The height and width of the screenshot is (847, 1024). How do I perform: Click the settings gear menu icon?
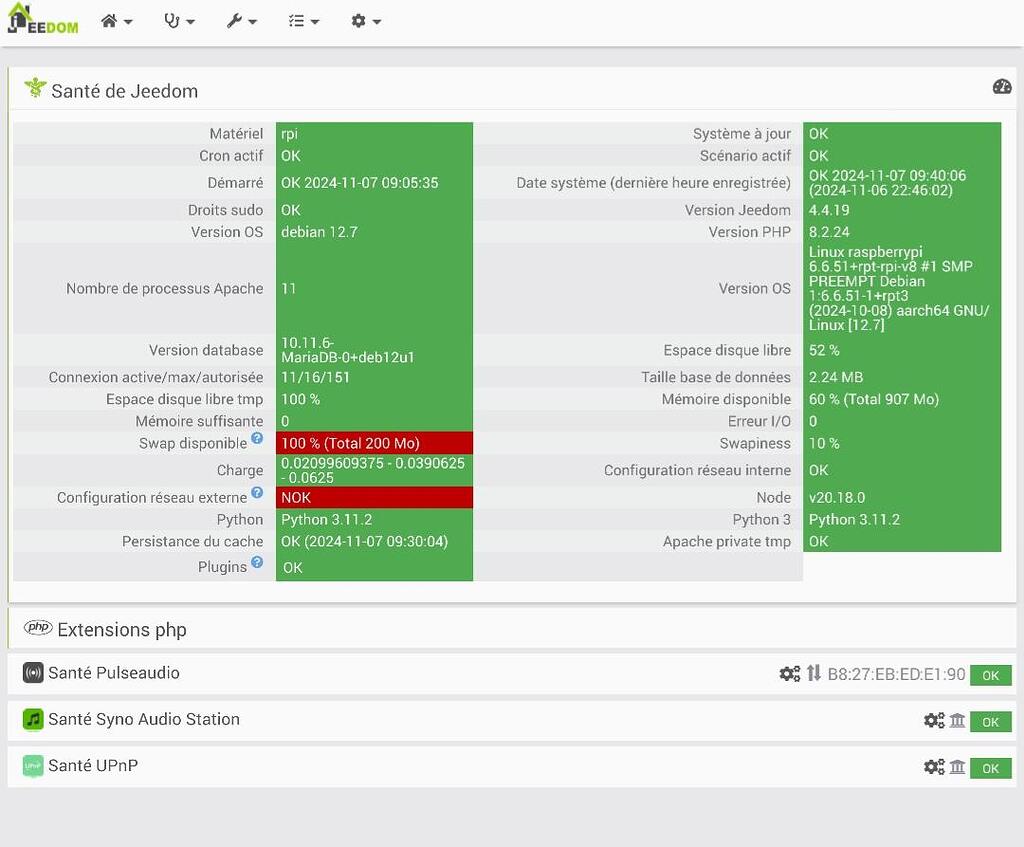(x=361, y=20)
